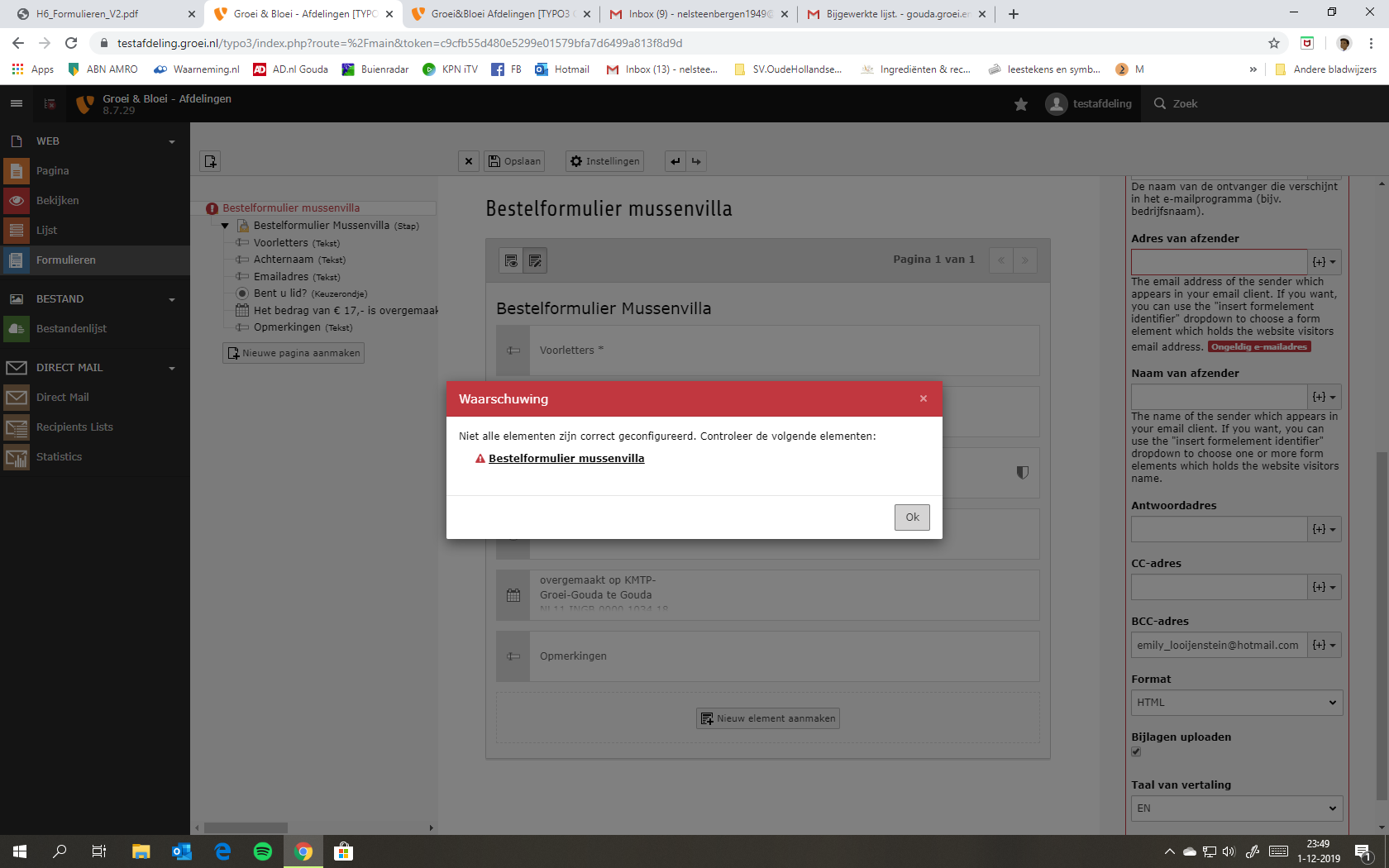Screen dimensions: 1389x868
Task: Open form Instellingen gear button
Action: coord(604,161)
